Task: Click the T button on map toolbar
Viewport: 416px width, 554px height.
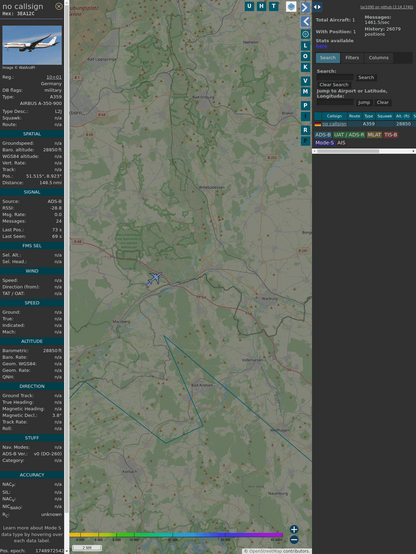Action: tap(274, 6)
